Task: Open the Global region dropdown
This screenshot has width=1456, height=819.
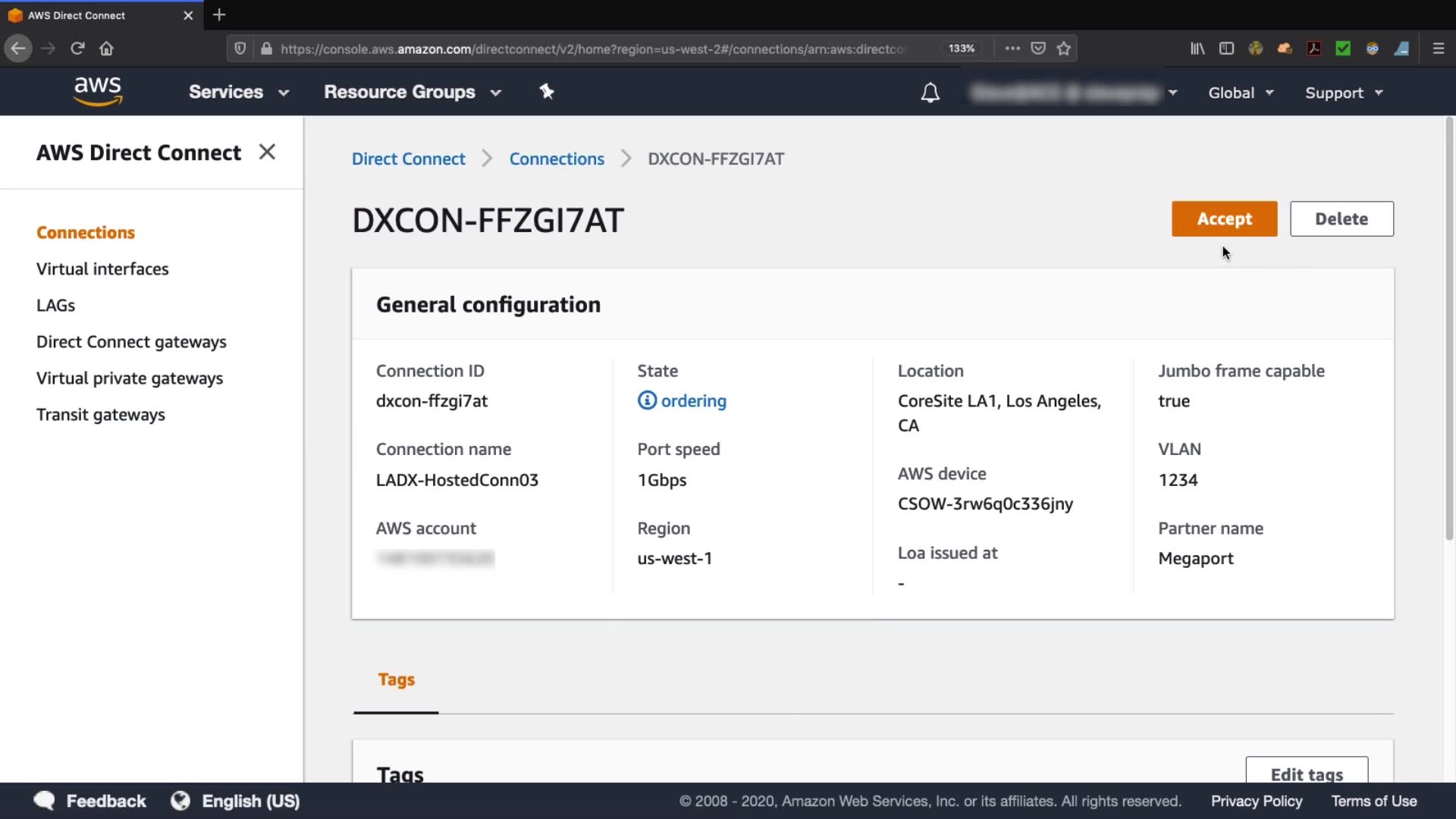Action: tap(1240, 93)
